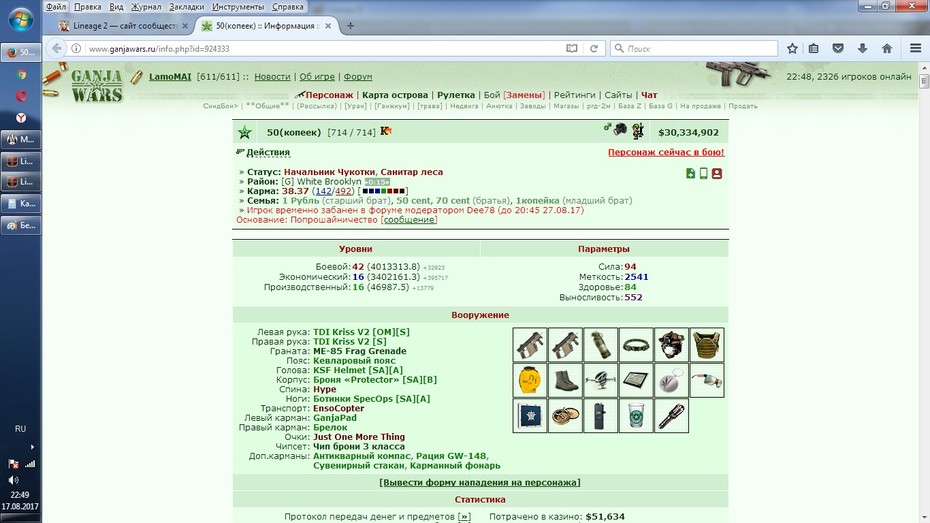Viewport: 930px width, 523px height.
Task: Open the Pocket icon in Firefox toolbar
Action: [838, 49]
